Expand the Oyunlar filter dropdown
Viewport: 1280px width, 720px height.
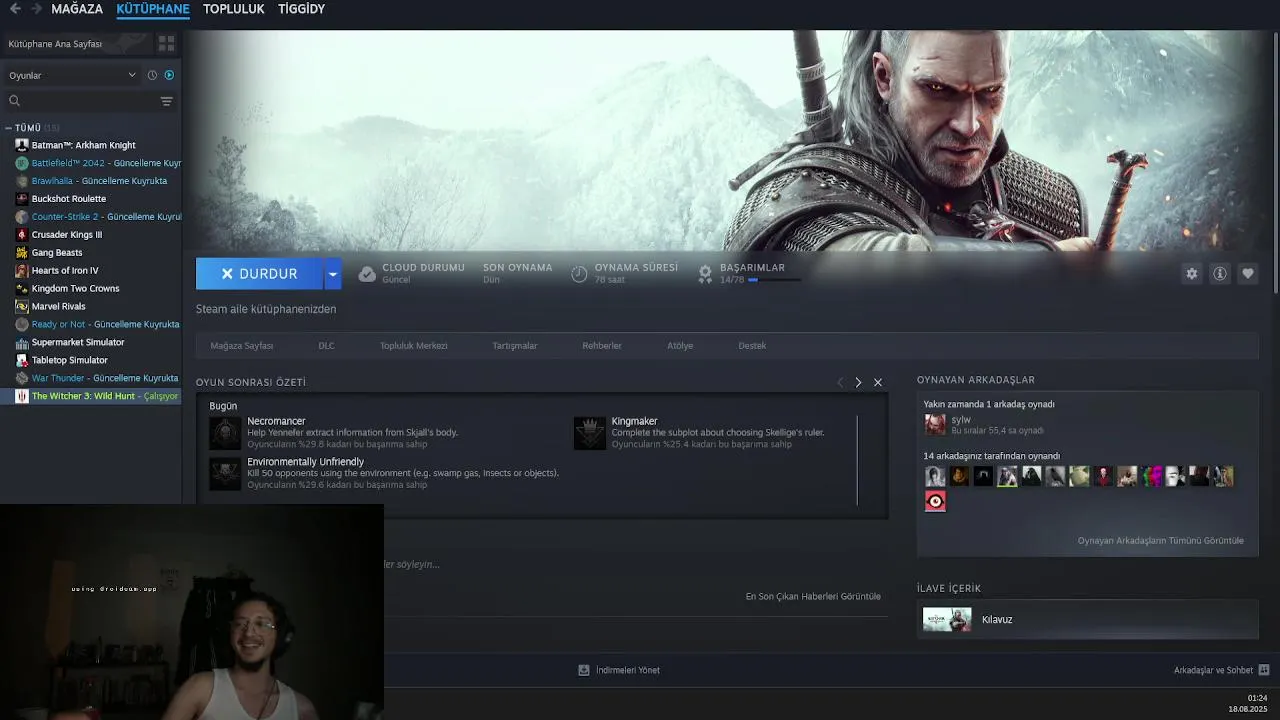pyautogui.click(x=72, y=75)
